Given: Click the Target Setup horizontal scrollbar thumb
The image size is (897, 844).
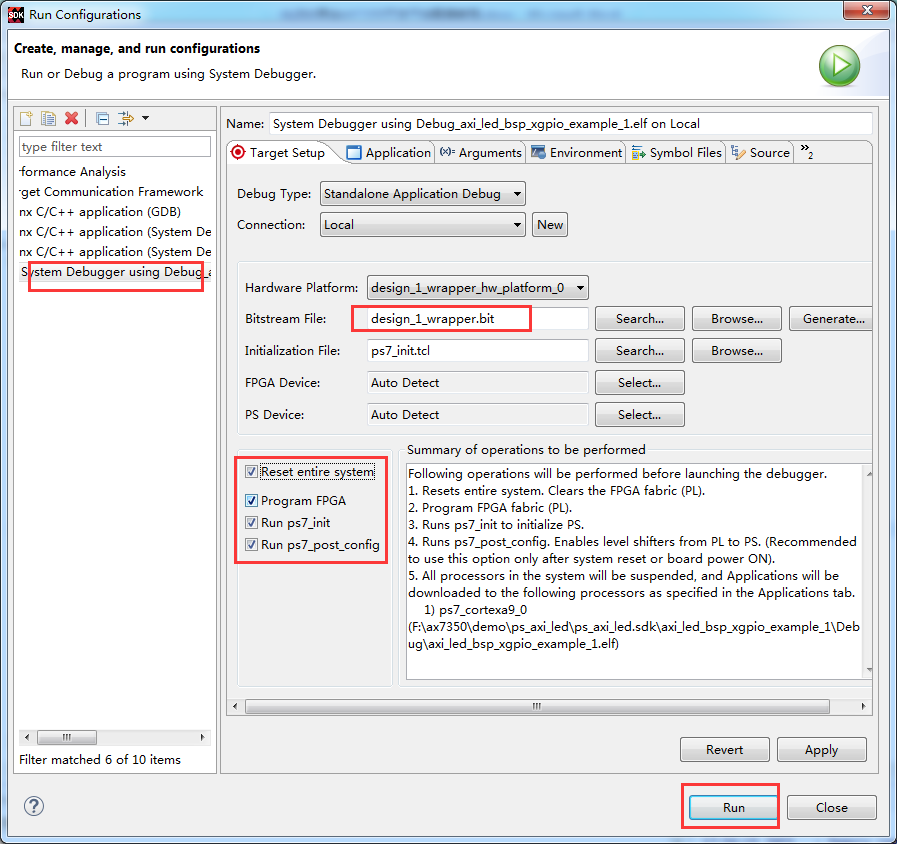Looking at the screenshot, I should pyautogui.click(x=537, y=706).
